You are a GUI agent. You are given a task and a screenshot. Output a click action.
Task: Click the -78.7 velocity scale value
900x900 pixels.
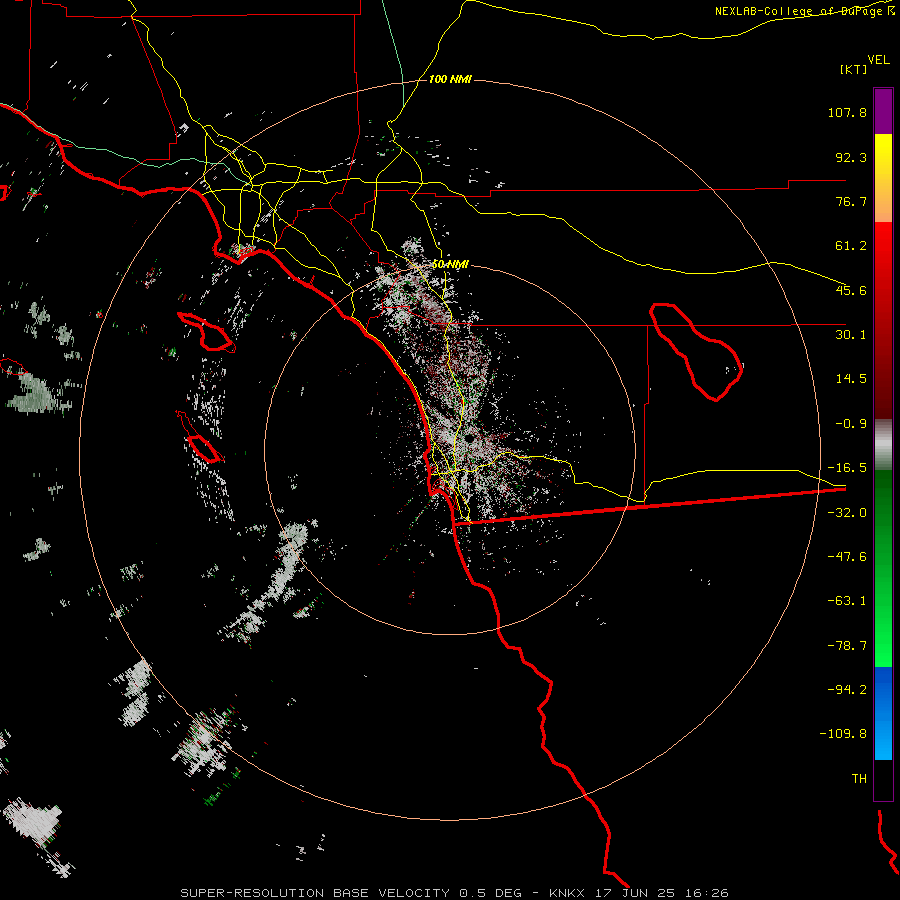point(847,646)
